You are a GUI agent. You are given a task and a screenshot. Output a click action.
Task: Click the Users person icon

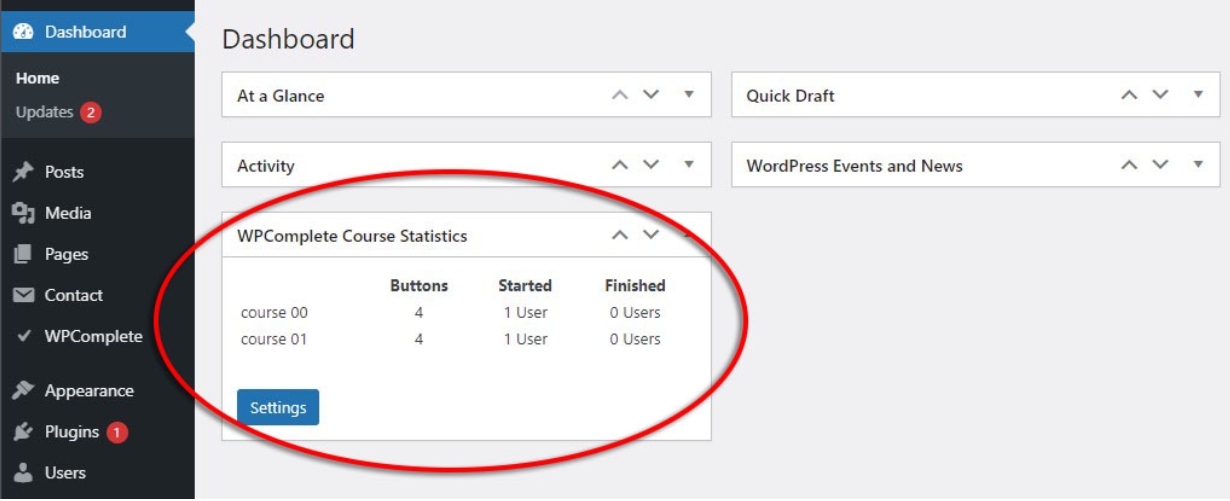coord(23,473)
